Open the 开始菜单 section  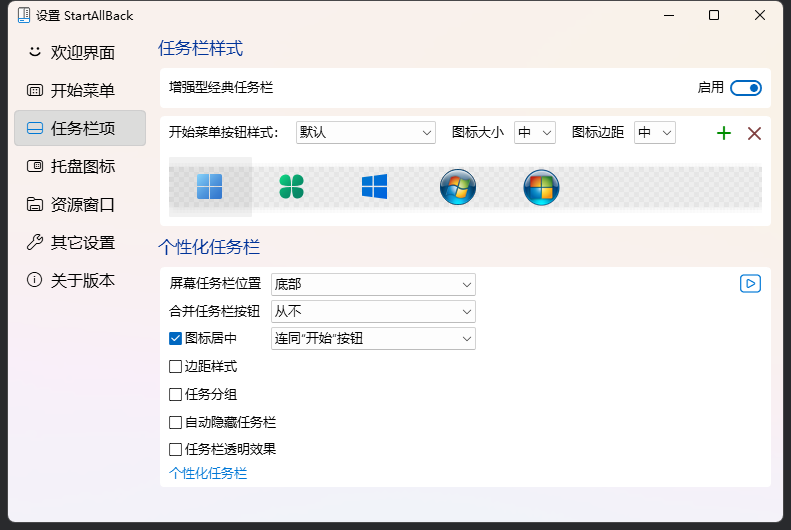[x=80, y=90]
